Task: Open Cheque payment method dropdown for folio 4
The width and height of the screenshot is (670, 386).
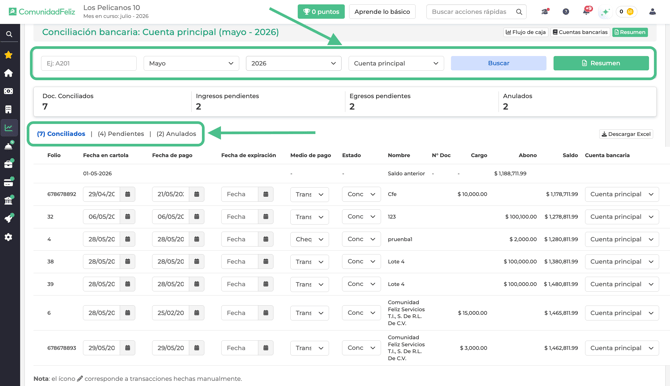Action: (309, 239)
